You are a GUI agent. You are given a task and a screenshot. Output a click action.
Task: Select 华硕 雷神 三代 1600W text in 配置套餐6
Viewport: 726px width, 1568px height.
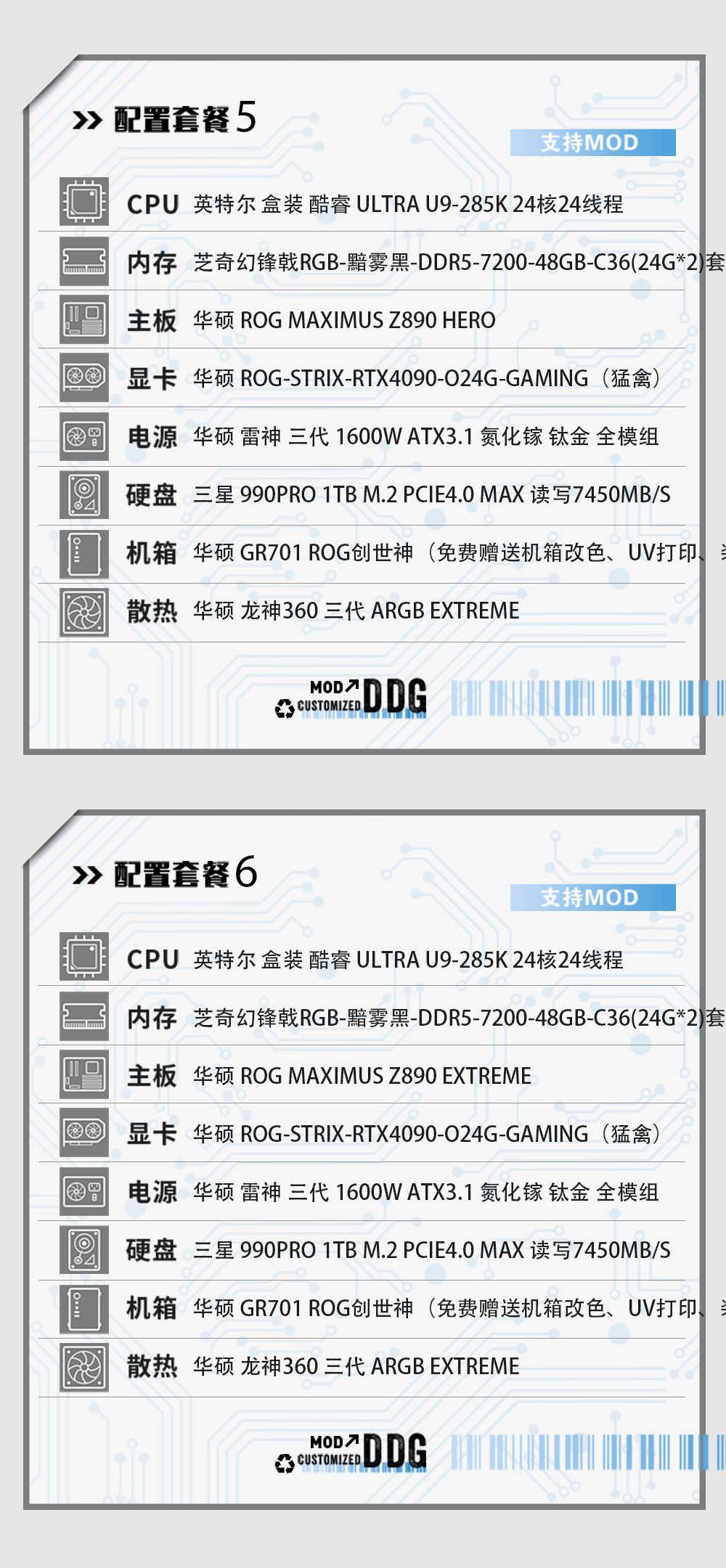click(426, 1192)
